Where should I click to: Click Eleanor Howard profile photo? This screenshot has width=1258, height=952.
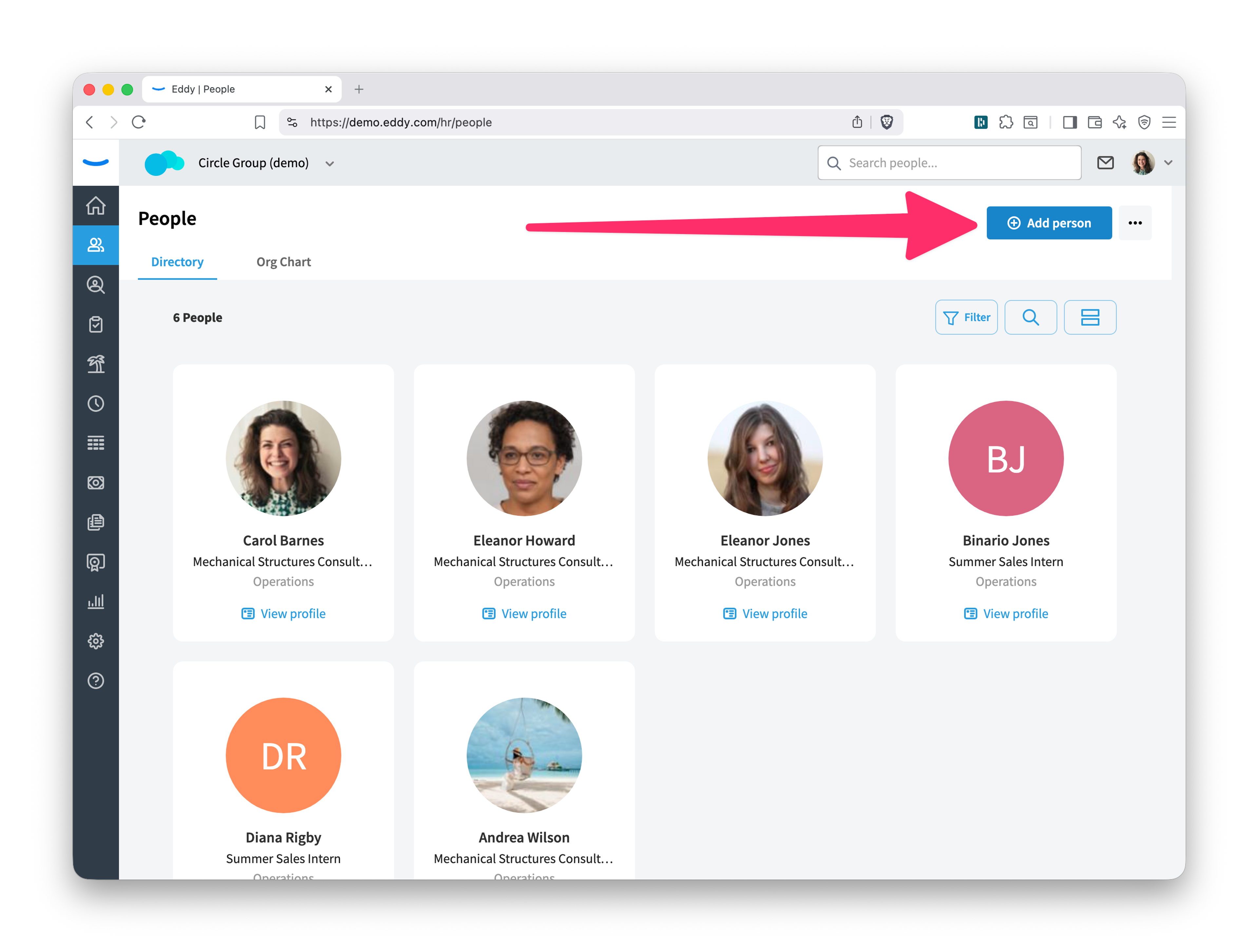524,458
